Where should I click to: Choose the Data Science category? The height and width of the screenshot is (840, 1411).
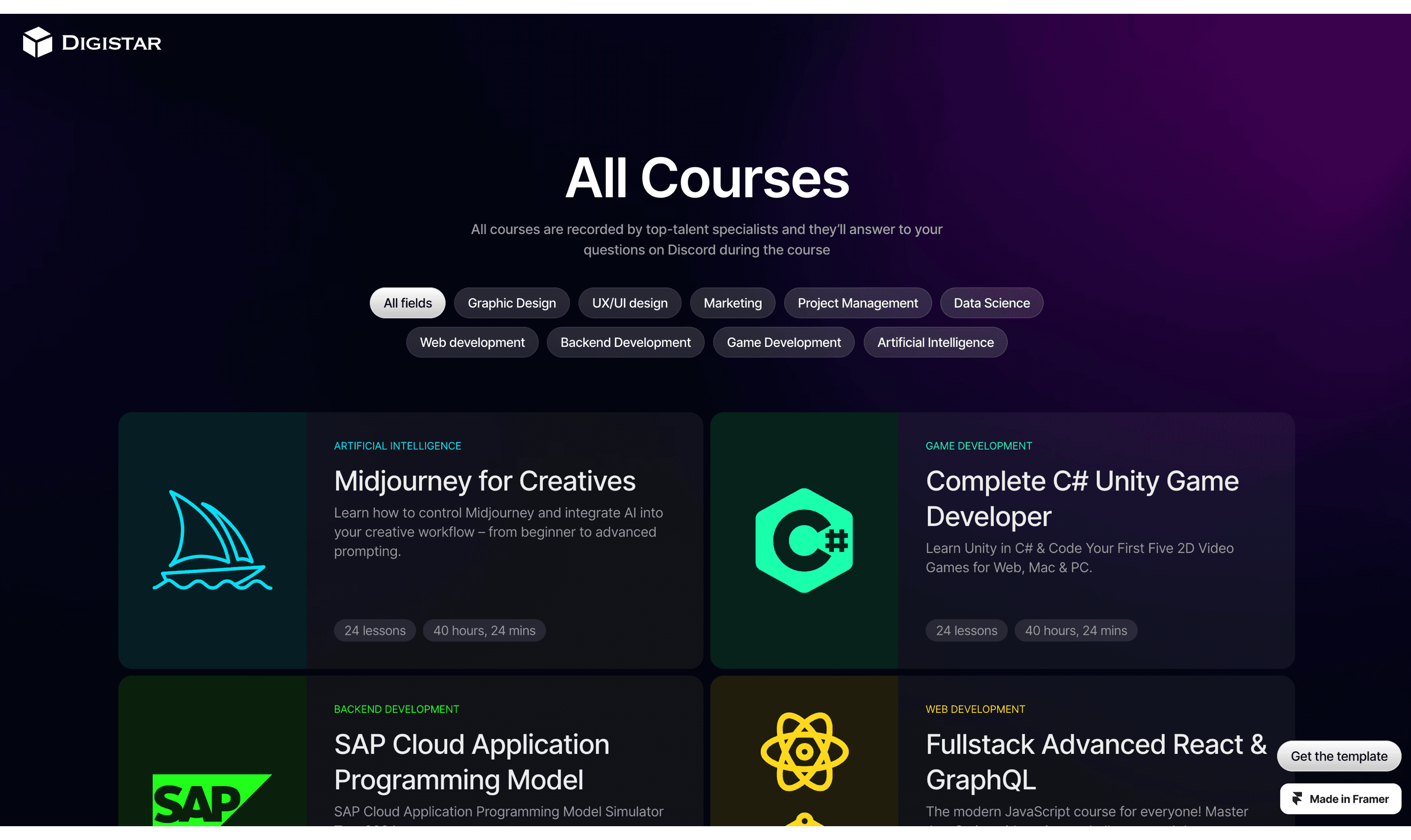pyautogui.click(x=991, y=303)
